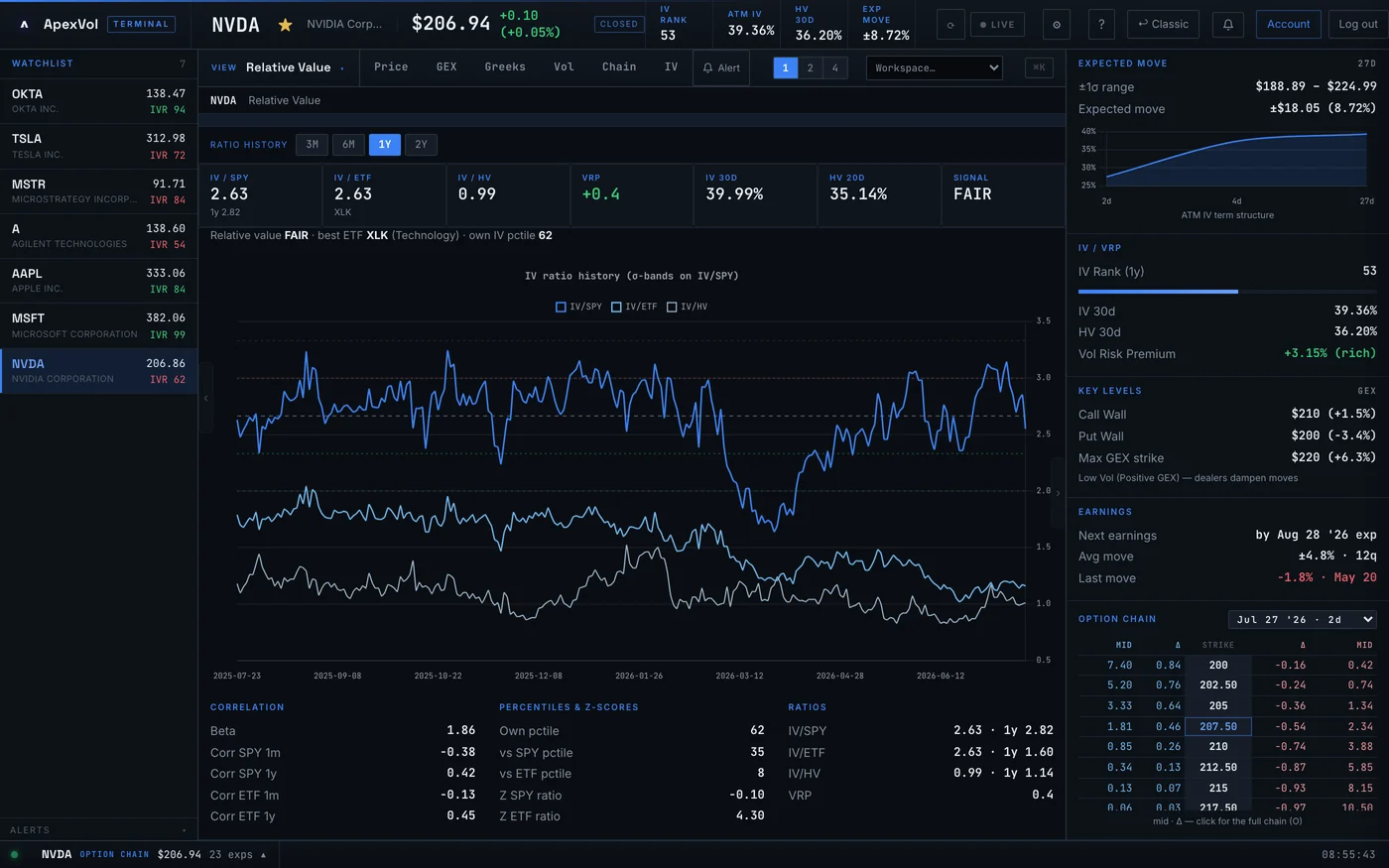Open option chain expiry dropdown Jul 27
This screenshot has height=868, width=1389.
tap(1303, 619)
